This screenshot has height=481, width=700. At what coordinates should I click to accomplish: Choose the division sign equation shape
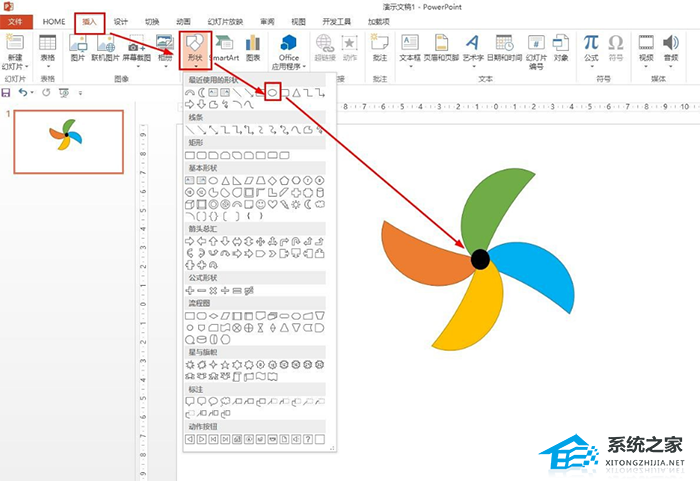(225, 291)
